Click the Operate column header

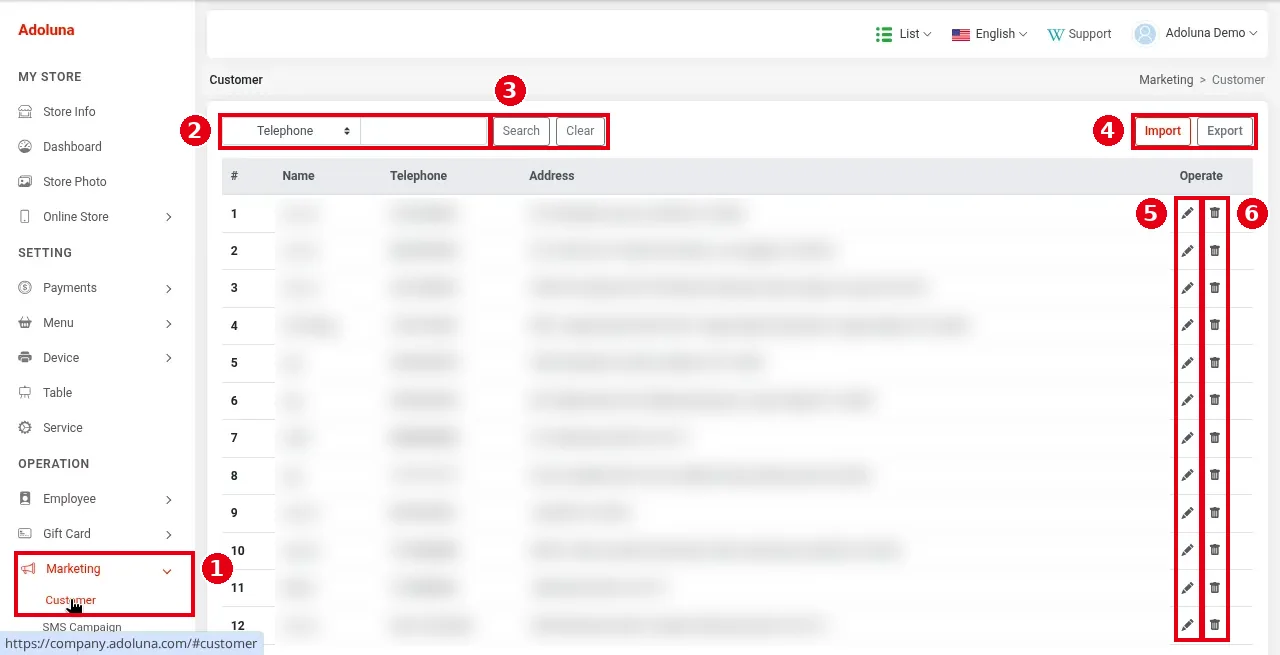coord(1201,176)
